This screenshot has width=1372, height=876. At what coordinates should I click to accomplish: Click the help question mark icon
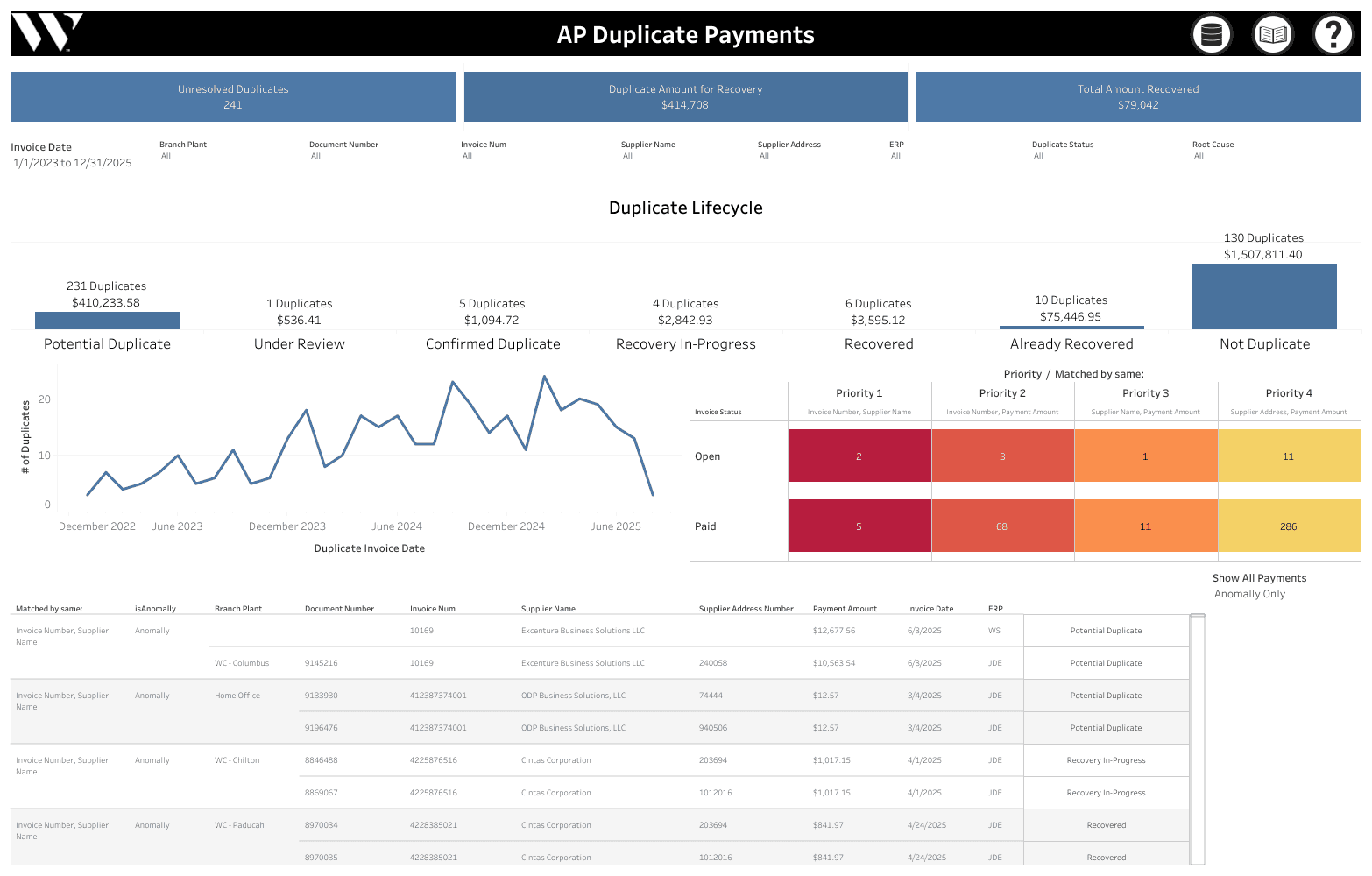tap(1333, 33)
